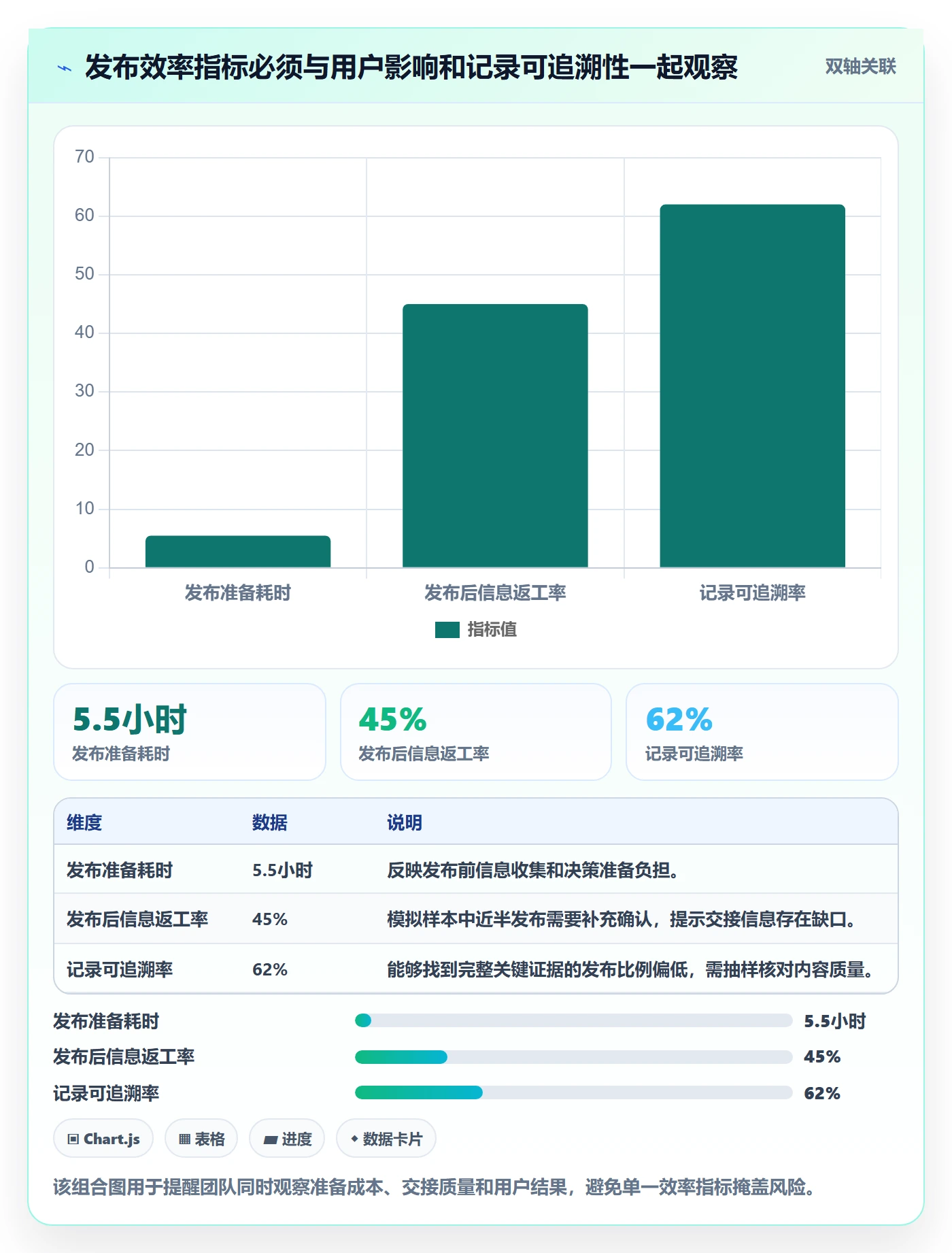This screenshot has width=952, height=1253.
Task: Select the Chart.js tag chip
Action: 103,1139
